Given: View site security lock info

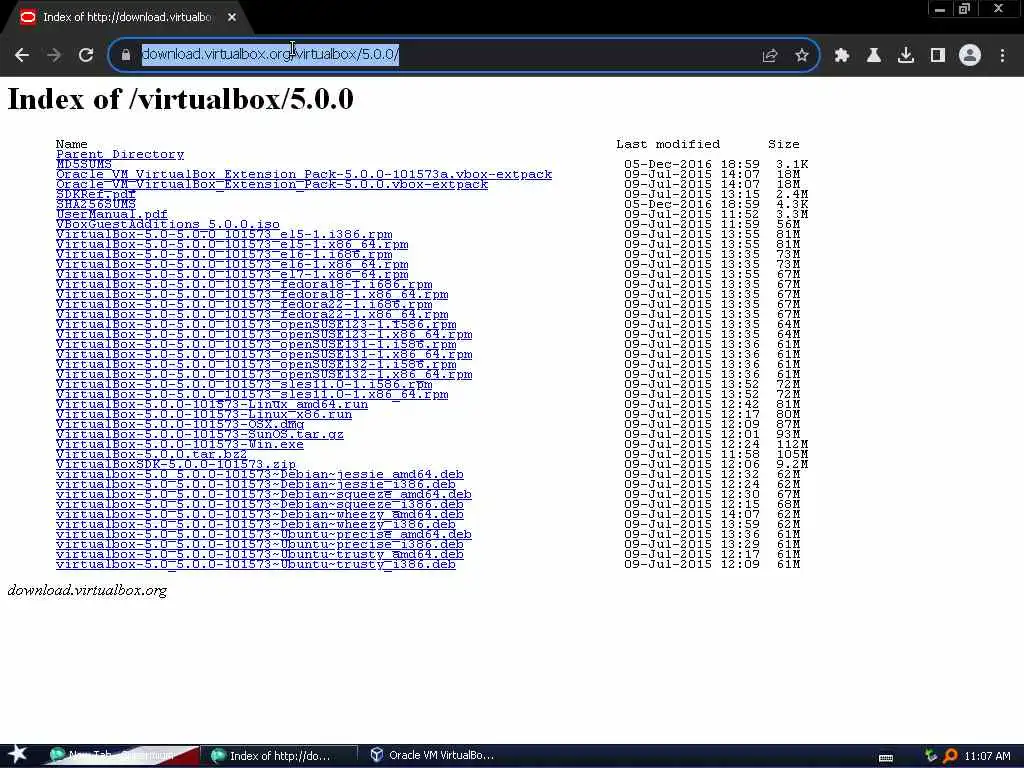Looking at the screenshot, I should 125,56.
